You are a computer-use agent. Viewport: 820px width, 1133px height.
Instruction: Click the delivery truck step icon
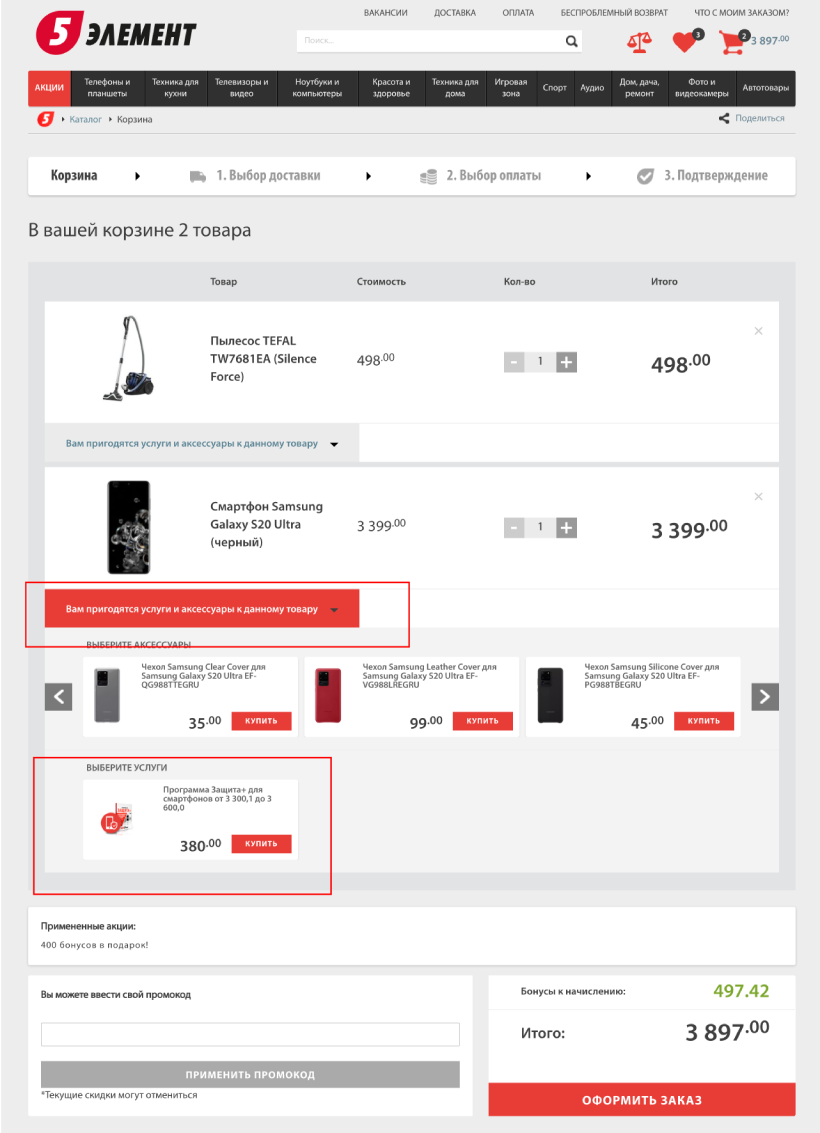198,177
